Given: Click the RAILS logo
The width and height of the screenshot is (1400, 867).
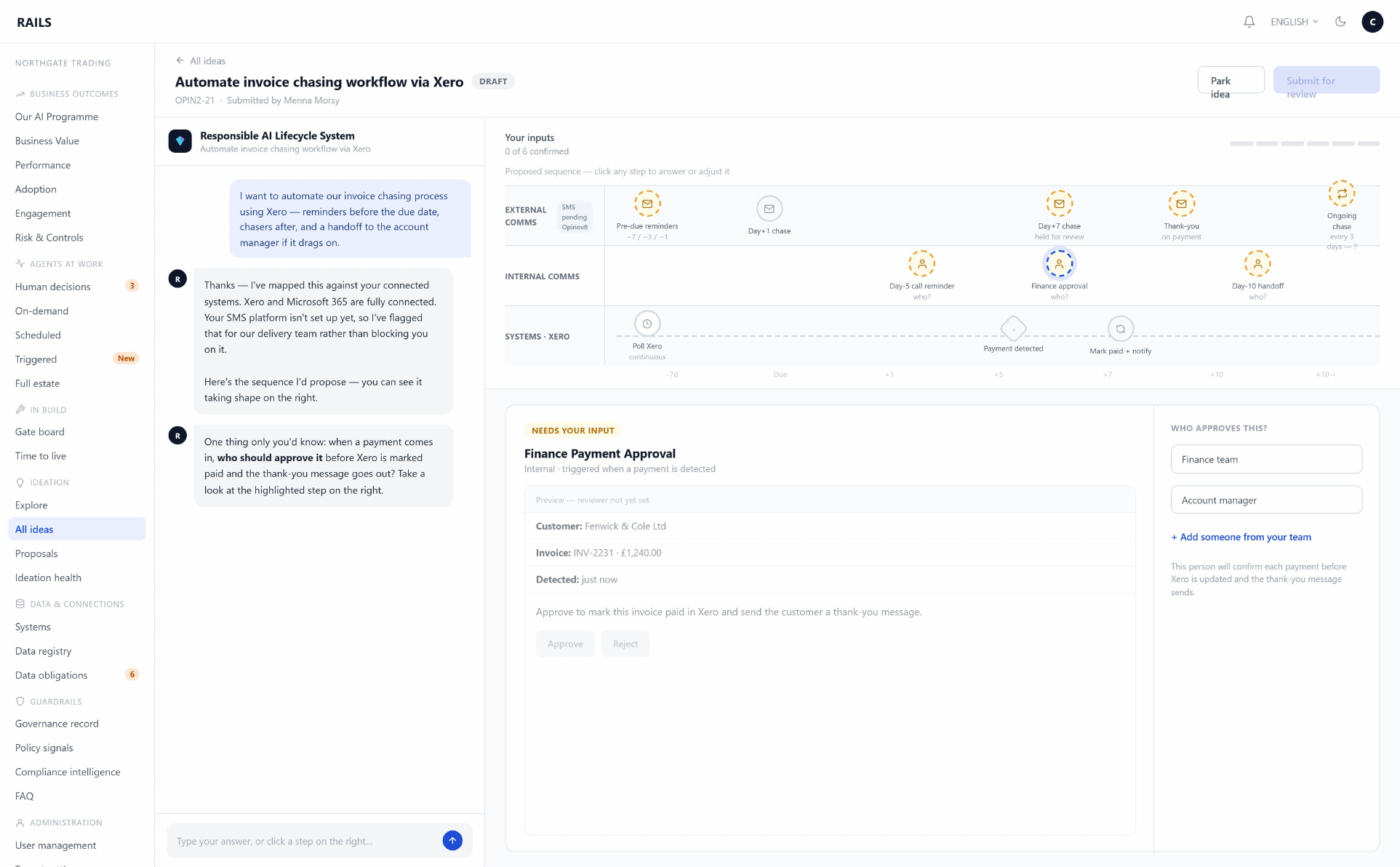Looking at the screenshot, I should (34, 23).
